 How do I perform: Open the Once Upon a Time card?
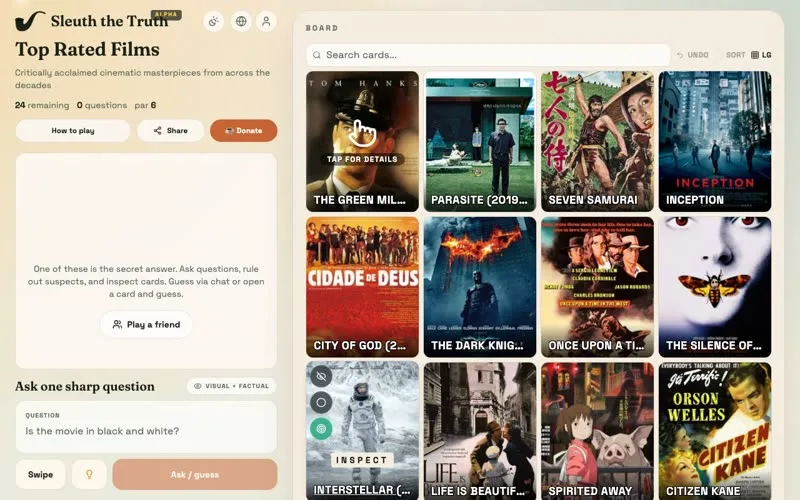[x=597, y=287]
